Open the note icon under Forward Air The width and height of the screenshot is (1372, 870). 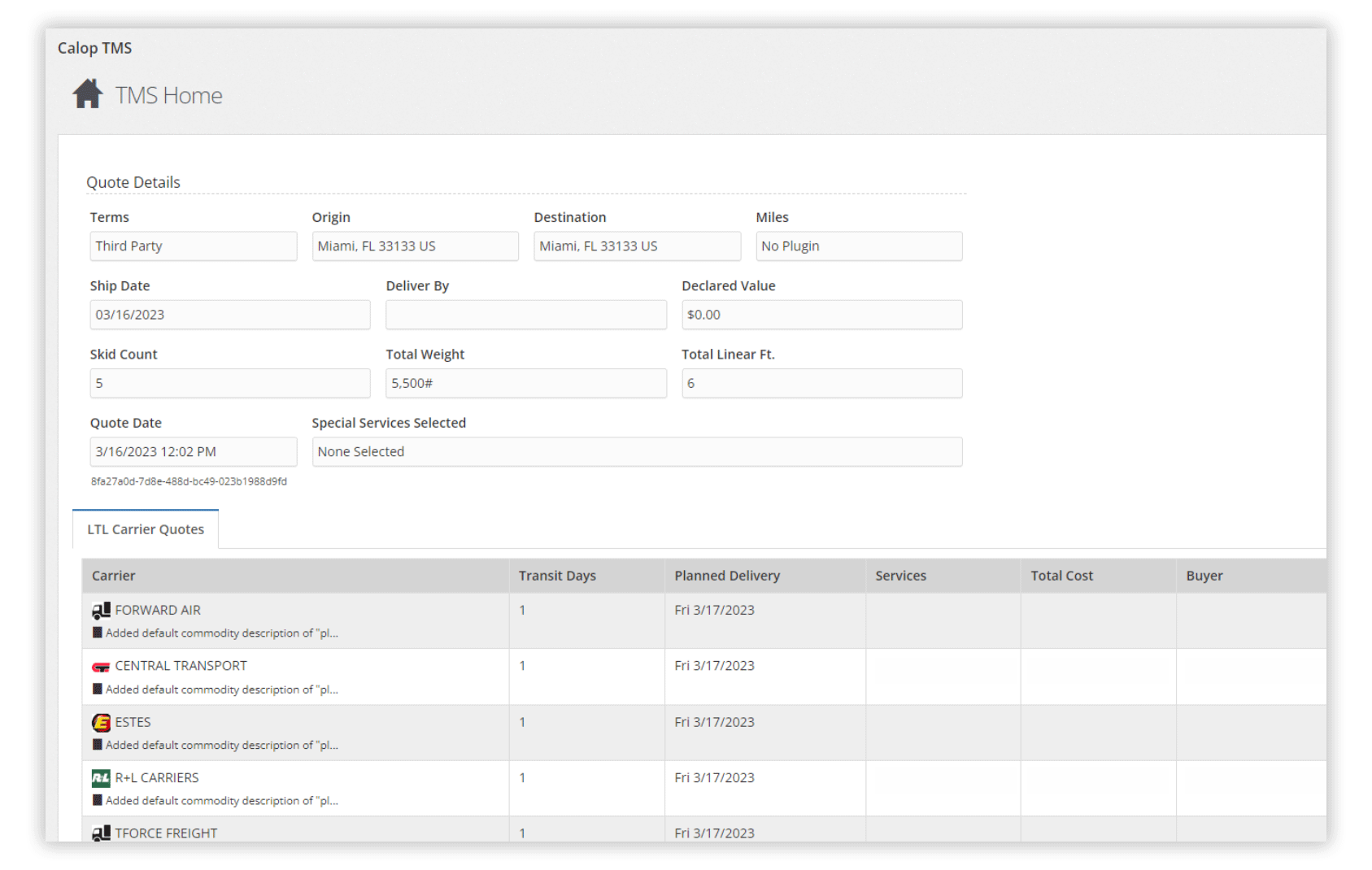98,633
